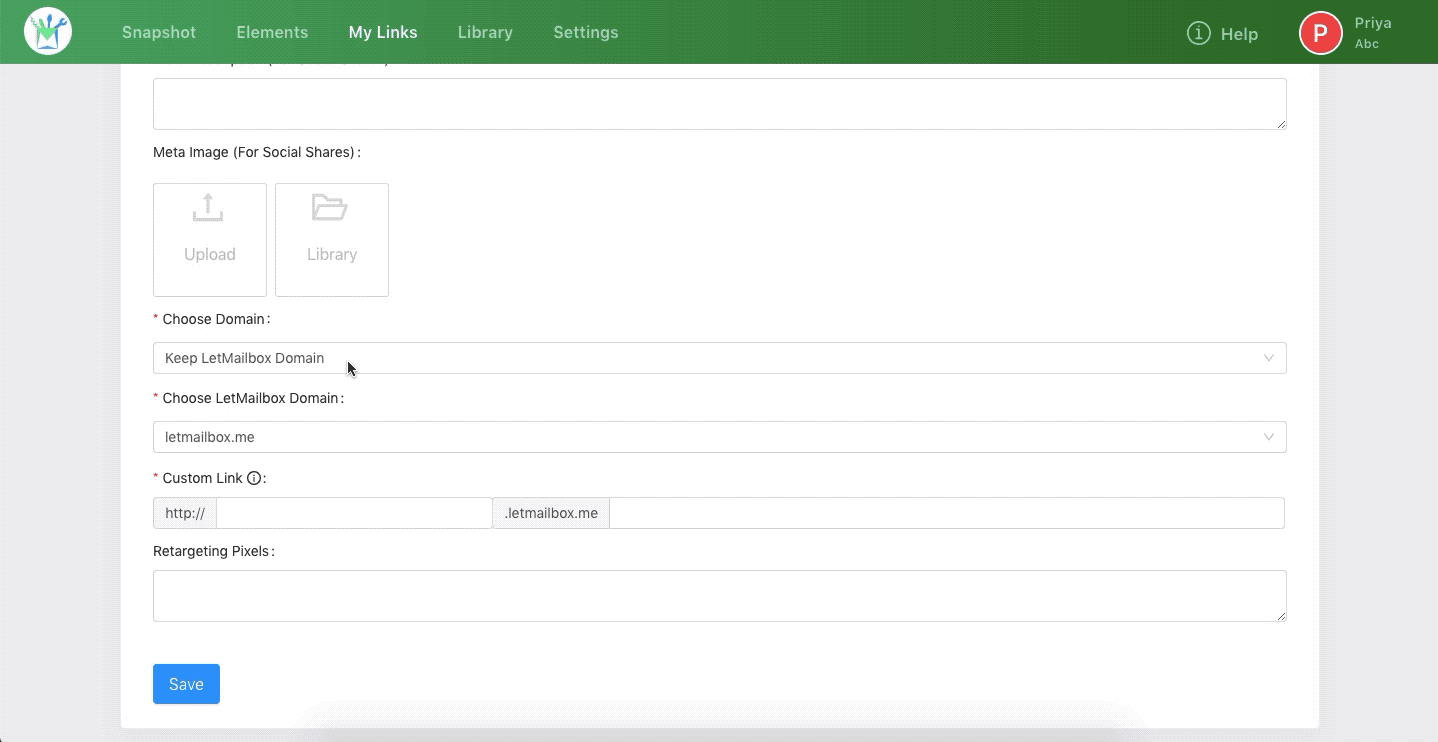The height and width of the screenshot is (742, 1438).
Task: Switch to My Links tab
Action: coord(383,32)
